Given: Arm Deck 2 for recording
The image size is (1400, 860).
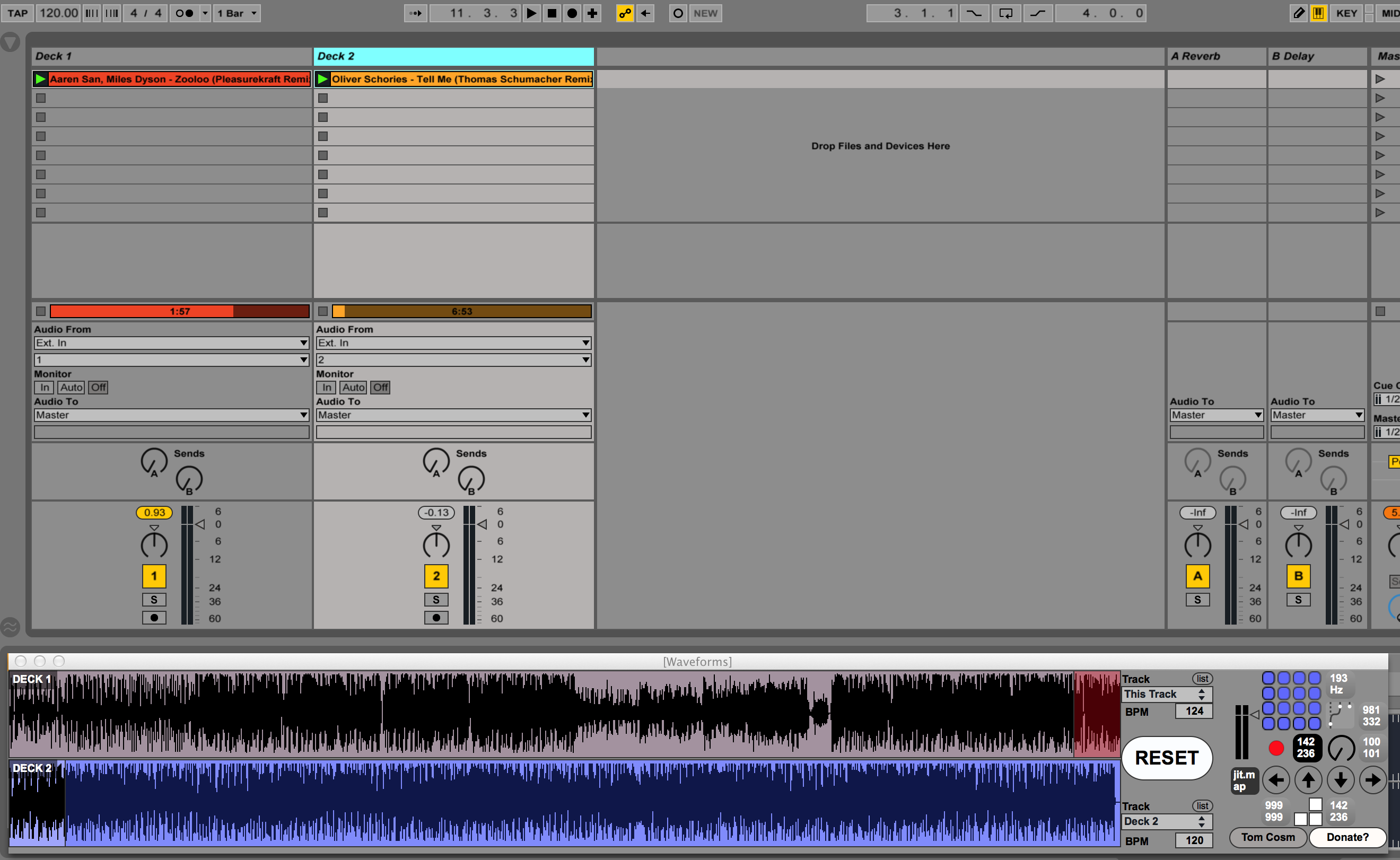Looking at the screenshot, I should tap(436, 618).
